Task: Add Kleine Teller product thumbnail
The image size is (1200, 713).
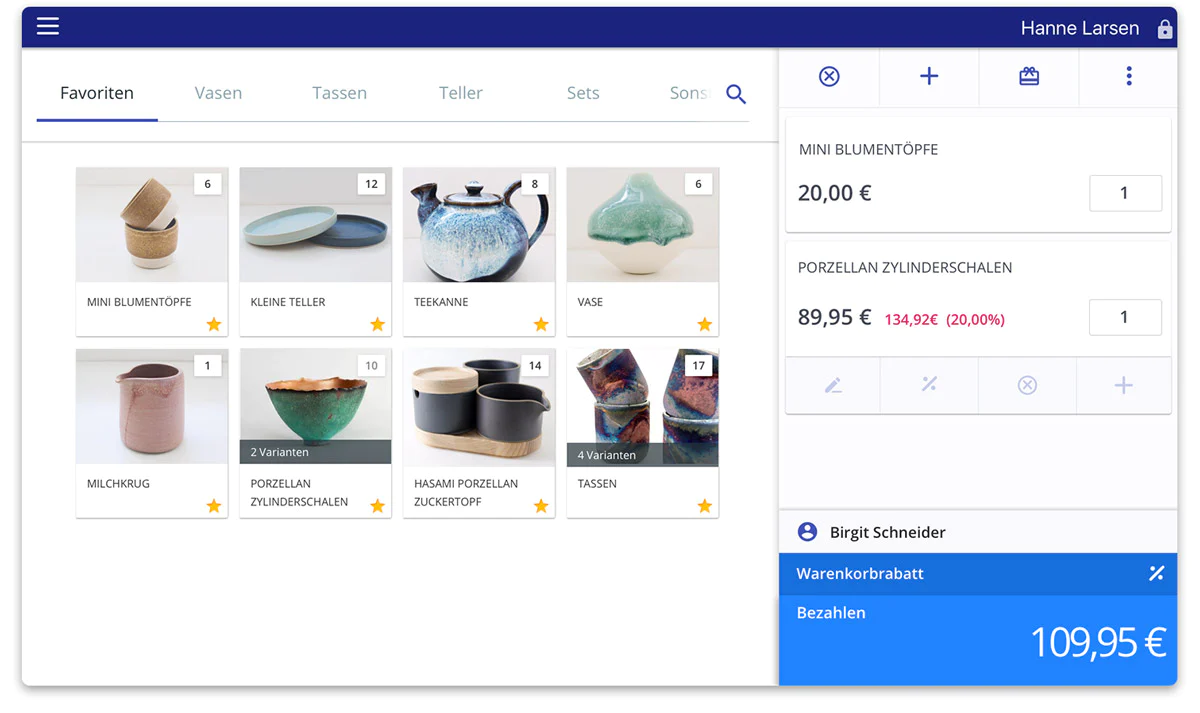Action: click(x=315, y=225)
